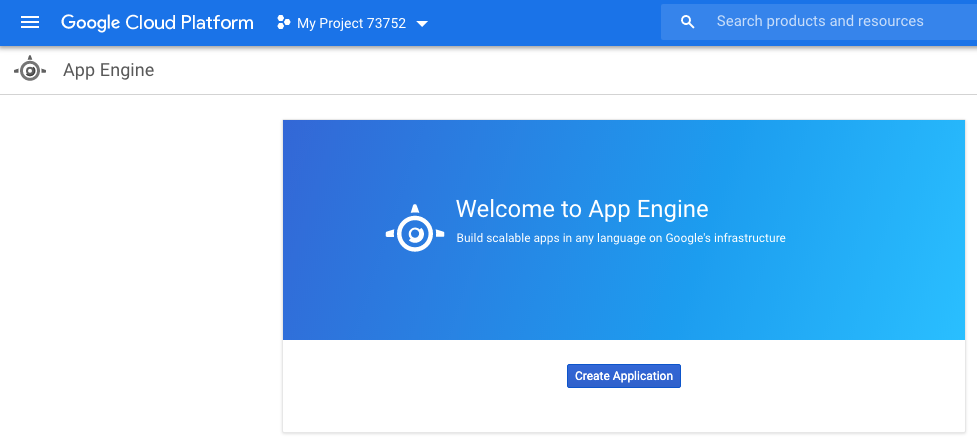Viewport: 977px width, 447px height.
Task: Click the project hexagon dots icon
Action: [x=284, y=23]
